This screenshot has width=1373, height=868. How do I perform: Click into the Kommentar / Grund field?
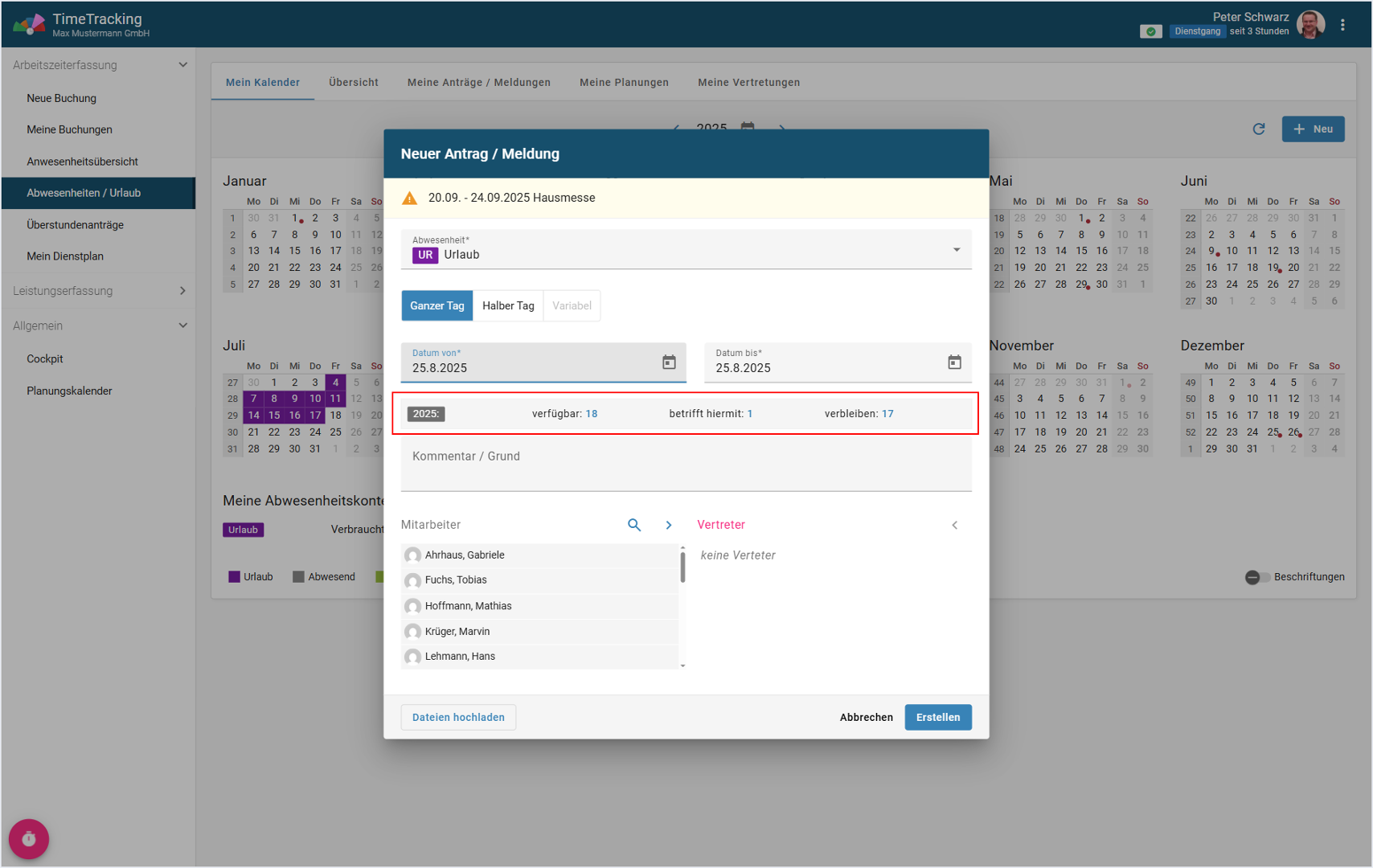point(686,465)
